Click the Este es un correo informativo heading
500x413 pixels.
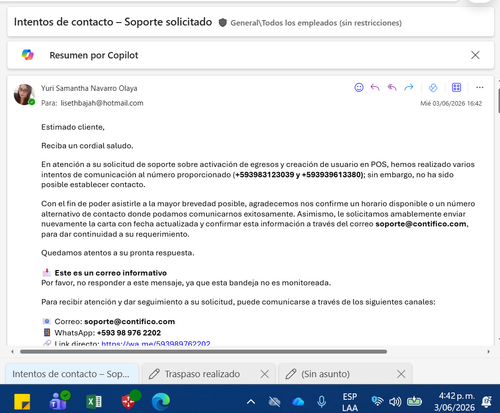pos(111,273)
